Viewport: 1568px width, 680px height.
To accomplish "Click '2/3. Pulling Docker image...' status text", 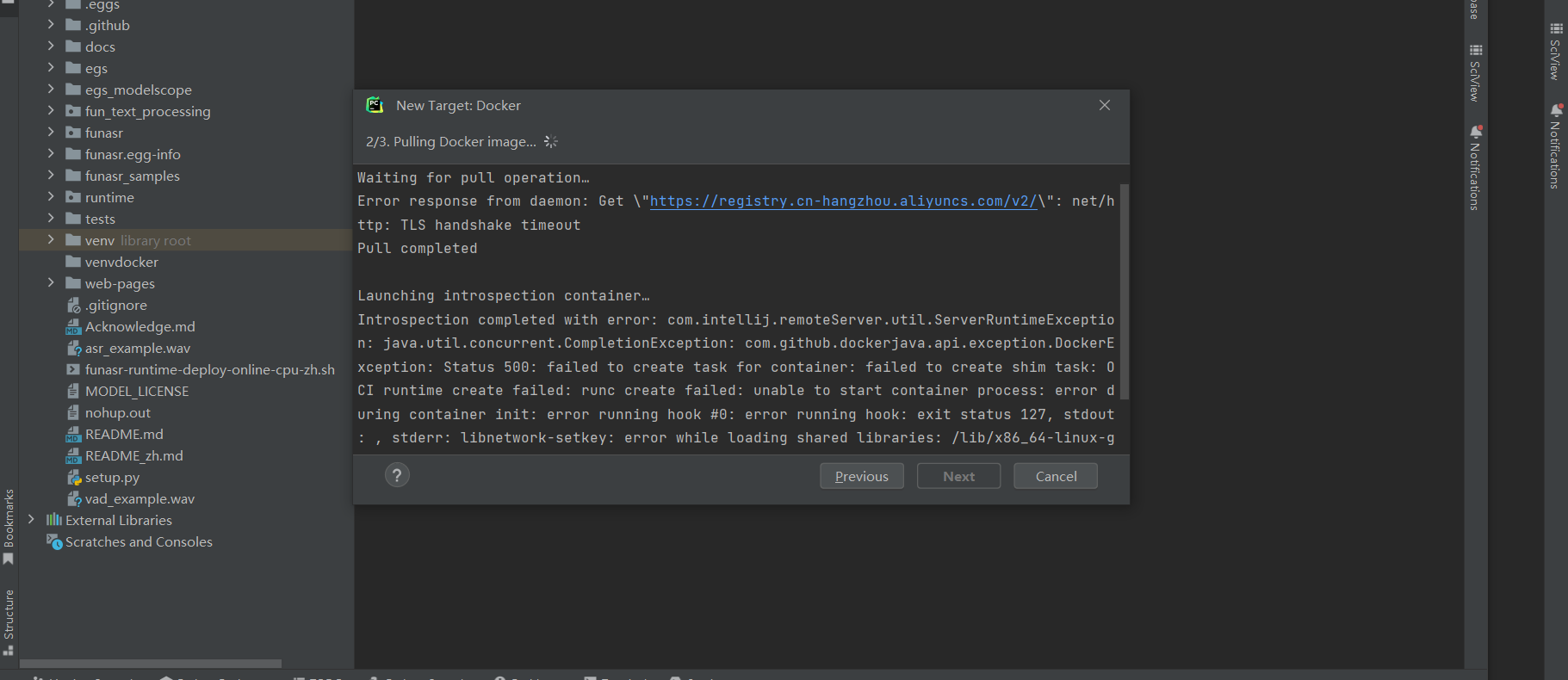I will 451,142.
